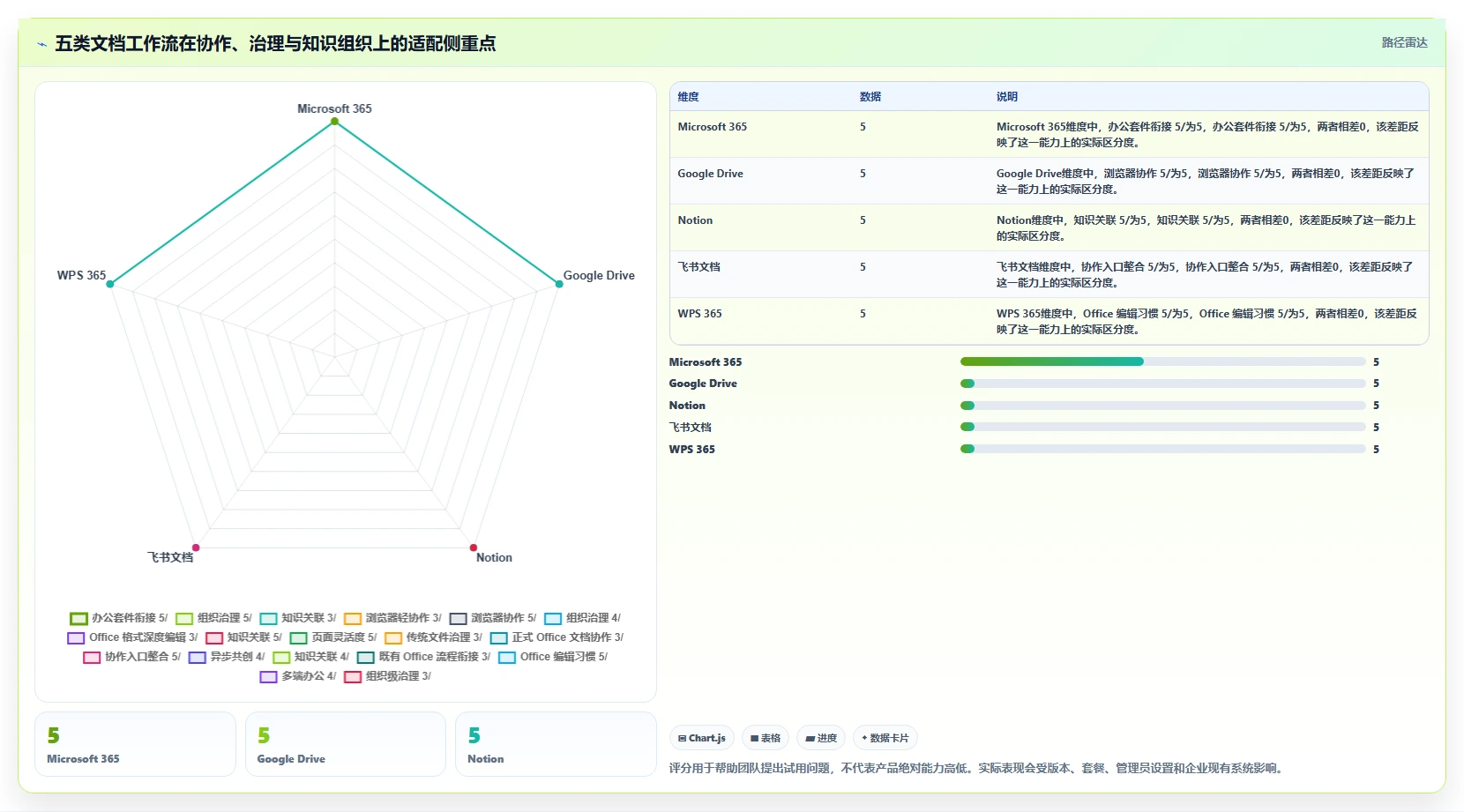This screenshot has width=1464, height=812.
Task: Click the 数据卡片 tag chip
Action: coord(885,738)
